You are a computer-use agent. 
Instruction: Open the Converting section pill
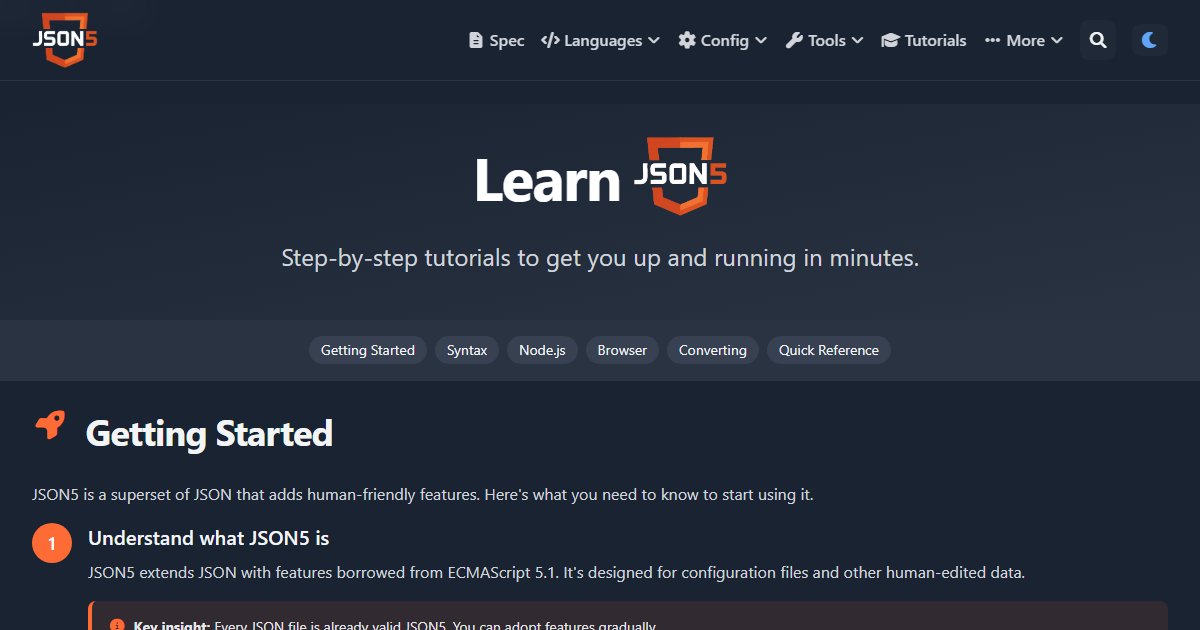click(713, 350)
